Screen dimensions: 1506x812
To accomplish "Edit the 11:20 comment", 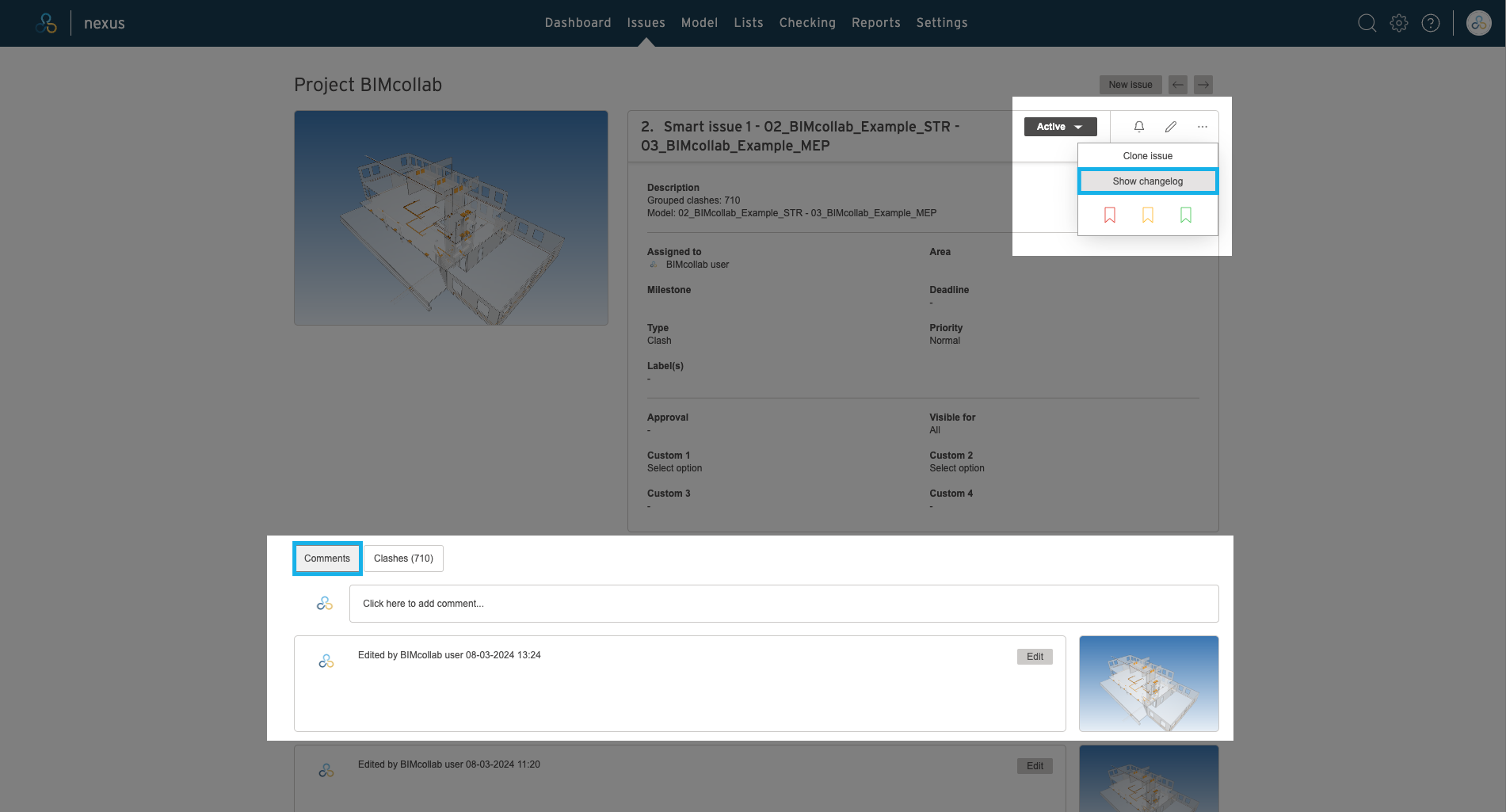I will (x=1035, y=766).
